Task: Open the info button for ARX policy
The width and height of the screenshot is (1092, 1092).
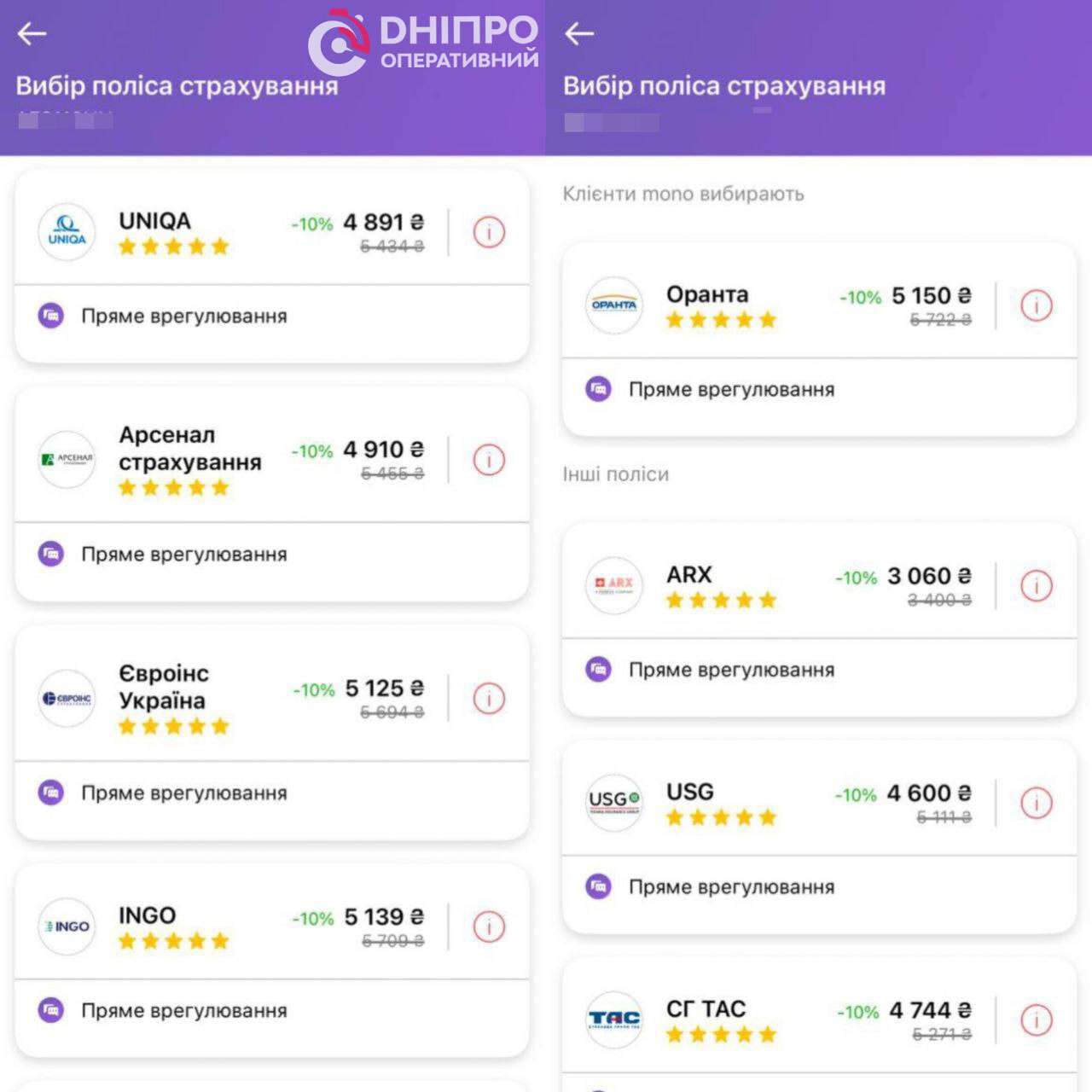Action: [1037, 586]
